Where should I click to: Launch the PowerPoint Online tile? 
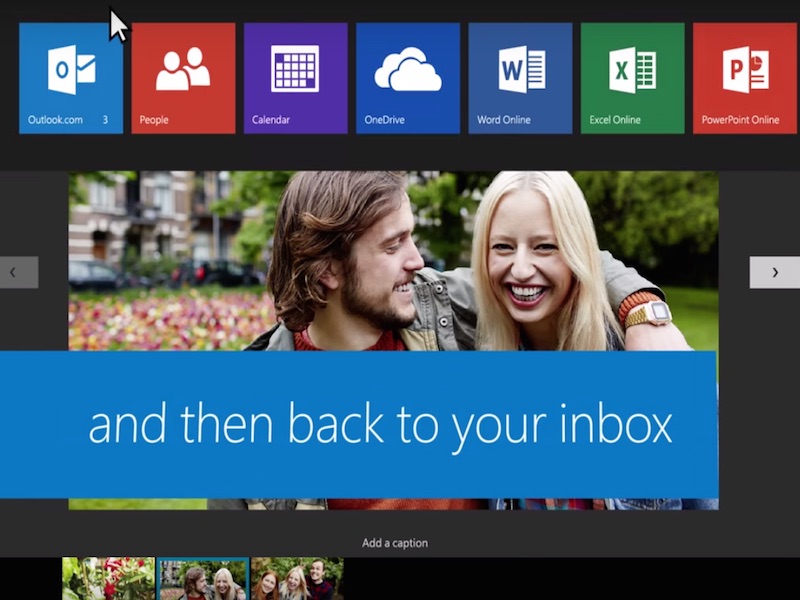[745, 78]
